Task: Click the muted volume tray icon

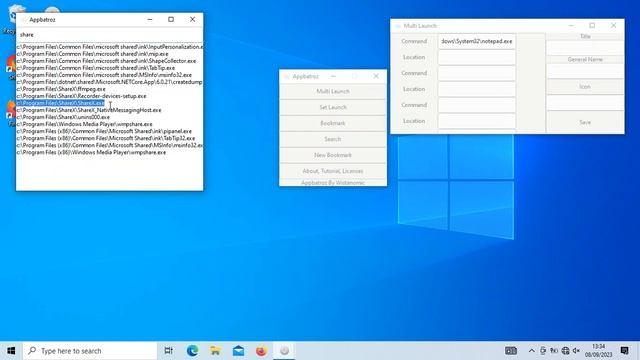Action: [x=576, y=351]
